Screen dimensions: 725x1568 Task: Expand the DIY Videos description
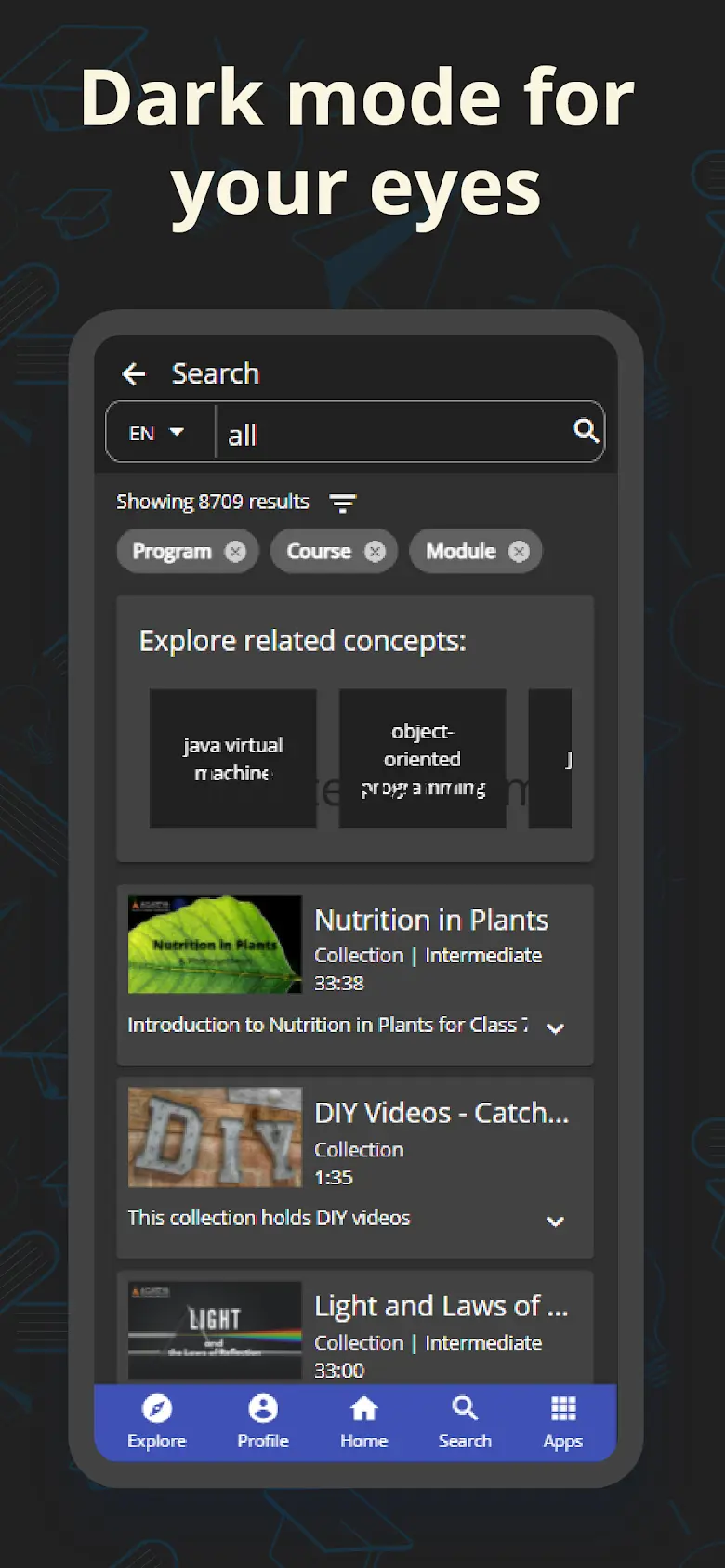coord(556,1221)
